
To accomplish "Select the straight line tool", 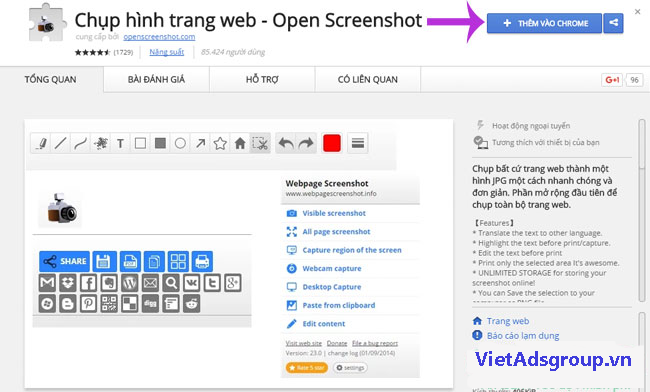I will point(61,143).
